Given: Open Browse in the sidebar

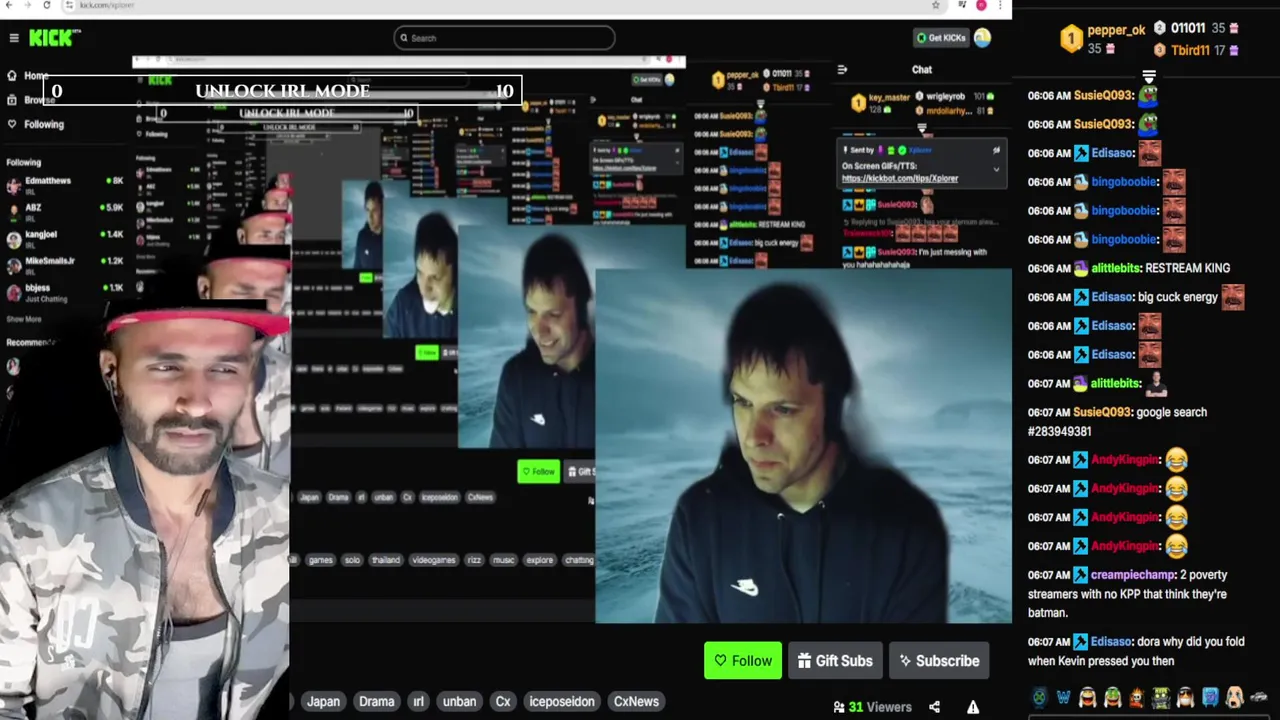Looking at the screenshot, I should (30, 100).
